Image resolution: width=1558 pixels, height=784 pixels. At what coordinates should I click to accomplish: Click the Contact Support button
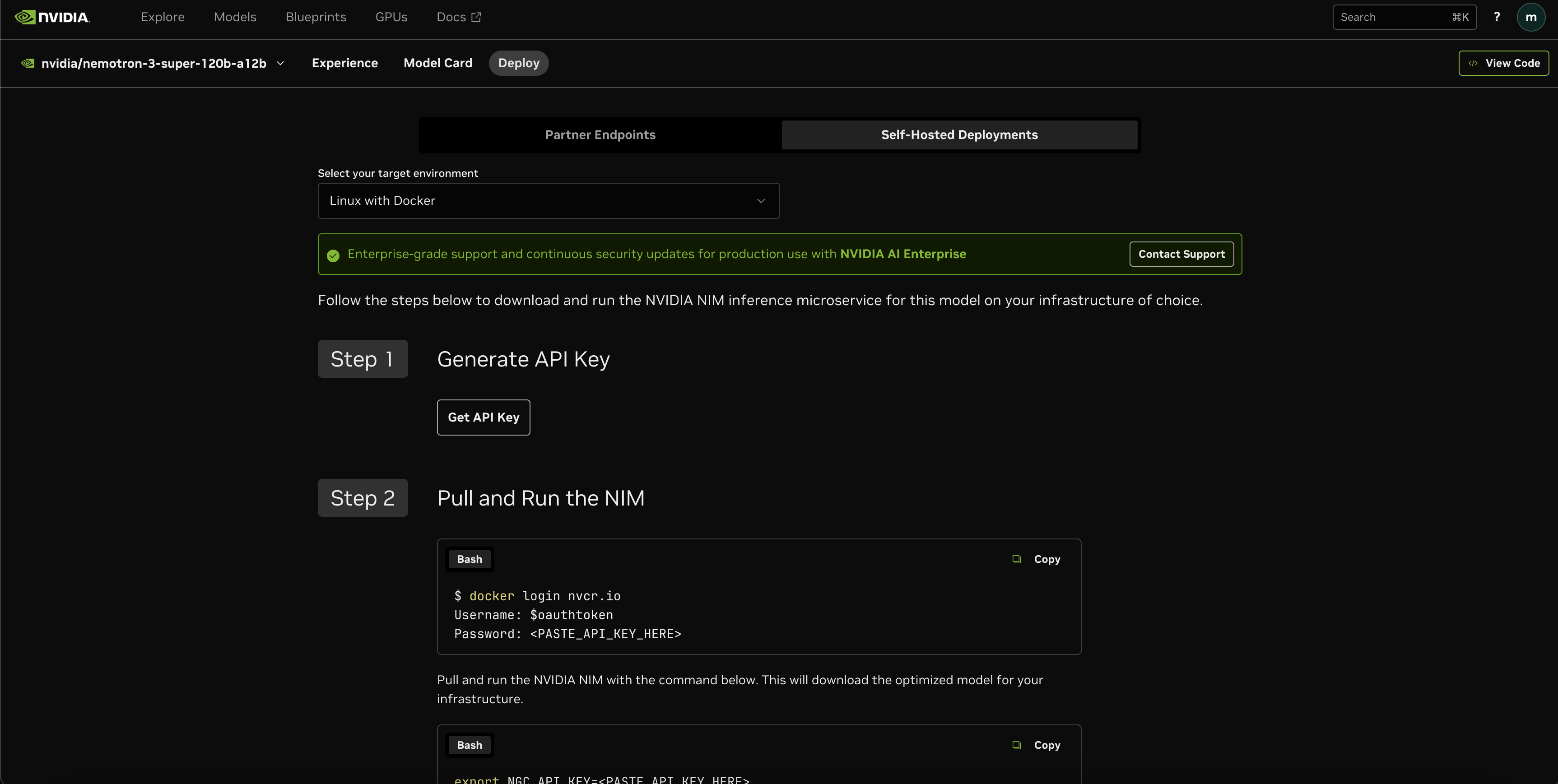tap(1181, 254)
